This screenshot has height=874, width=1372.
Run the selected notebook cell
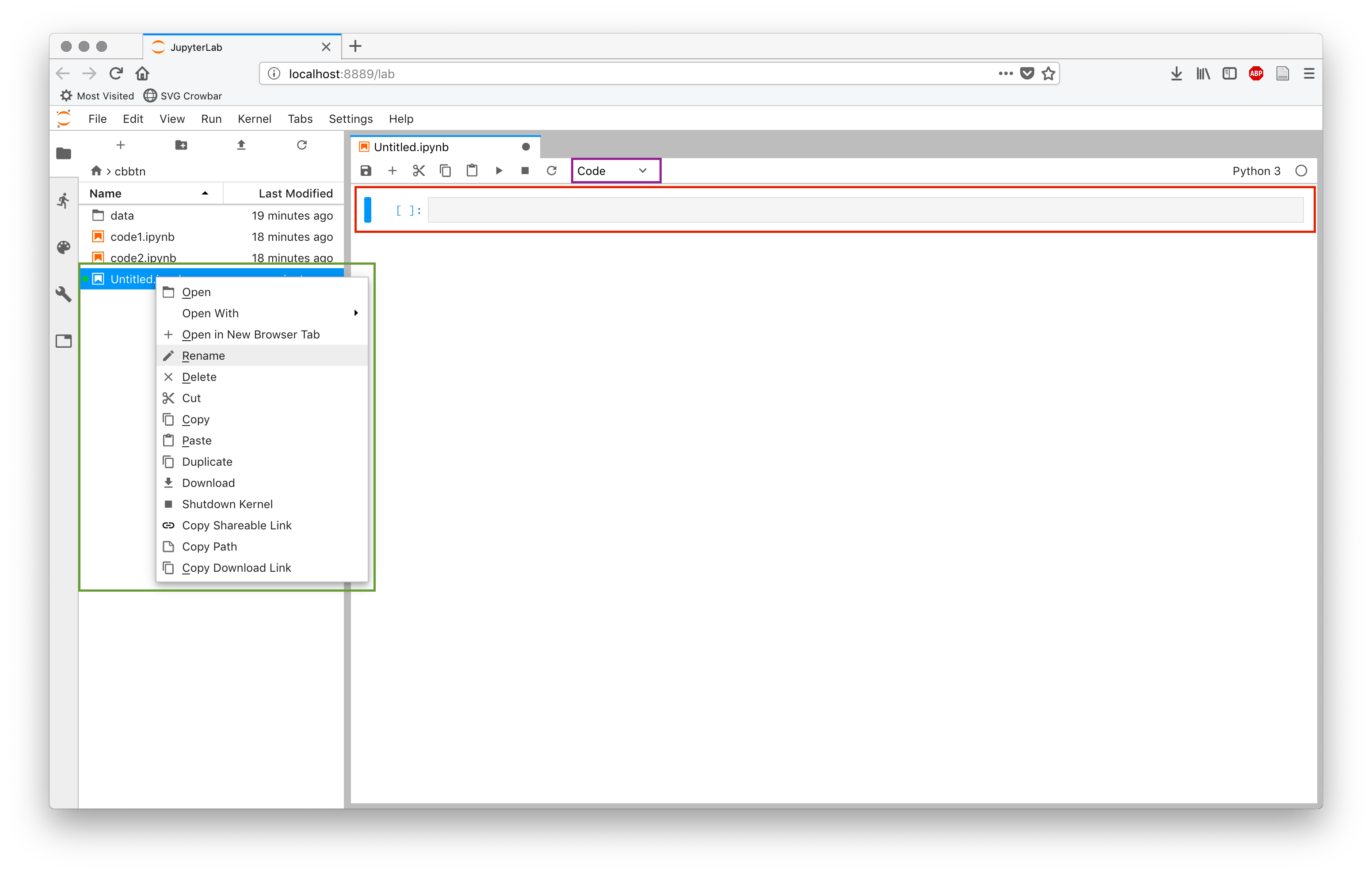[499, 171]
